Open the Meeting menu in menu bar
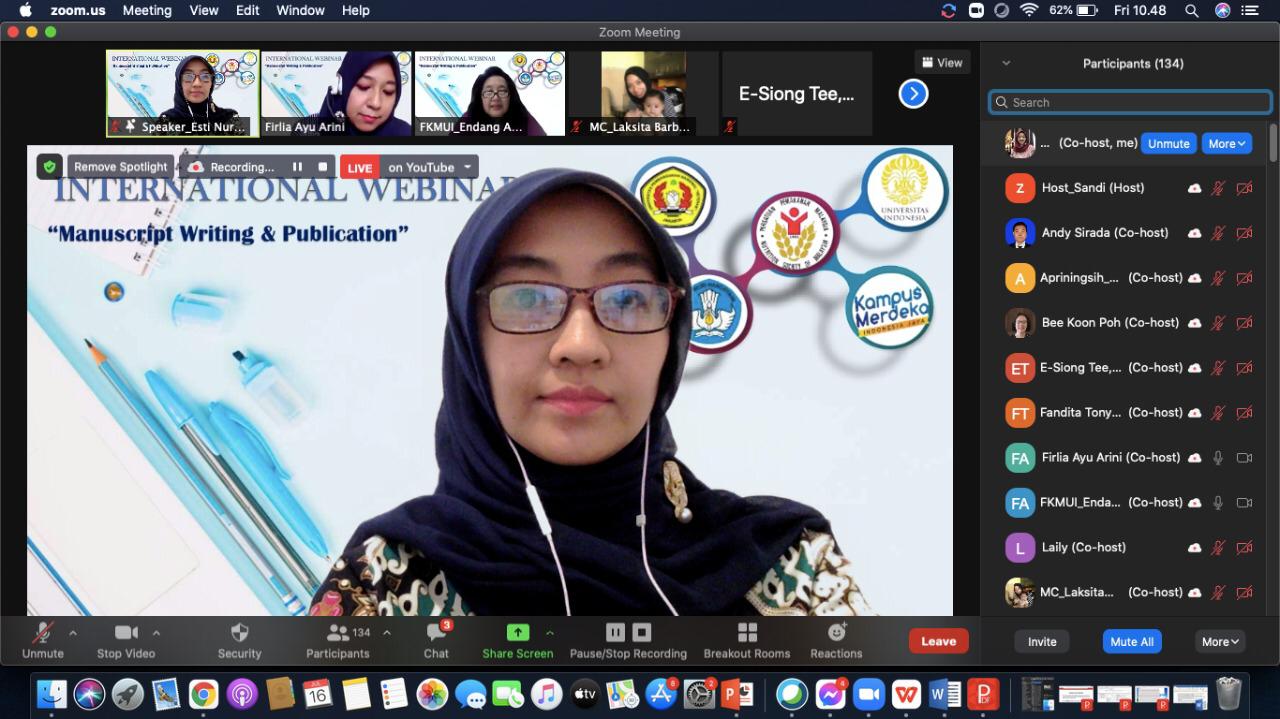This screenshot has width=1280, height=719. (x=147, y=10)
